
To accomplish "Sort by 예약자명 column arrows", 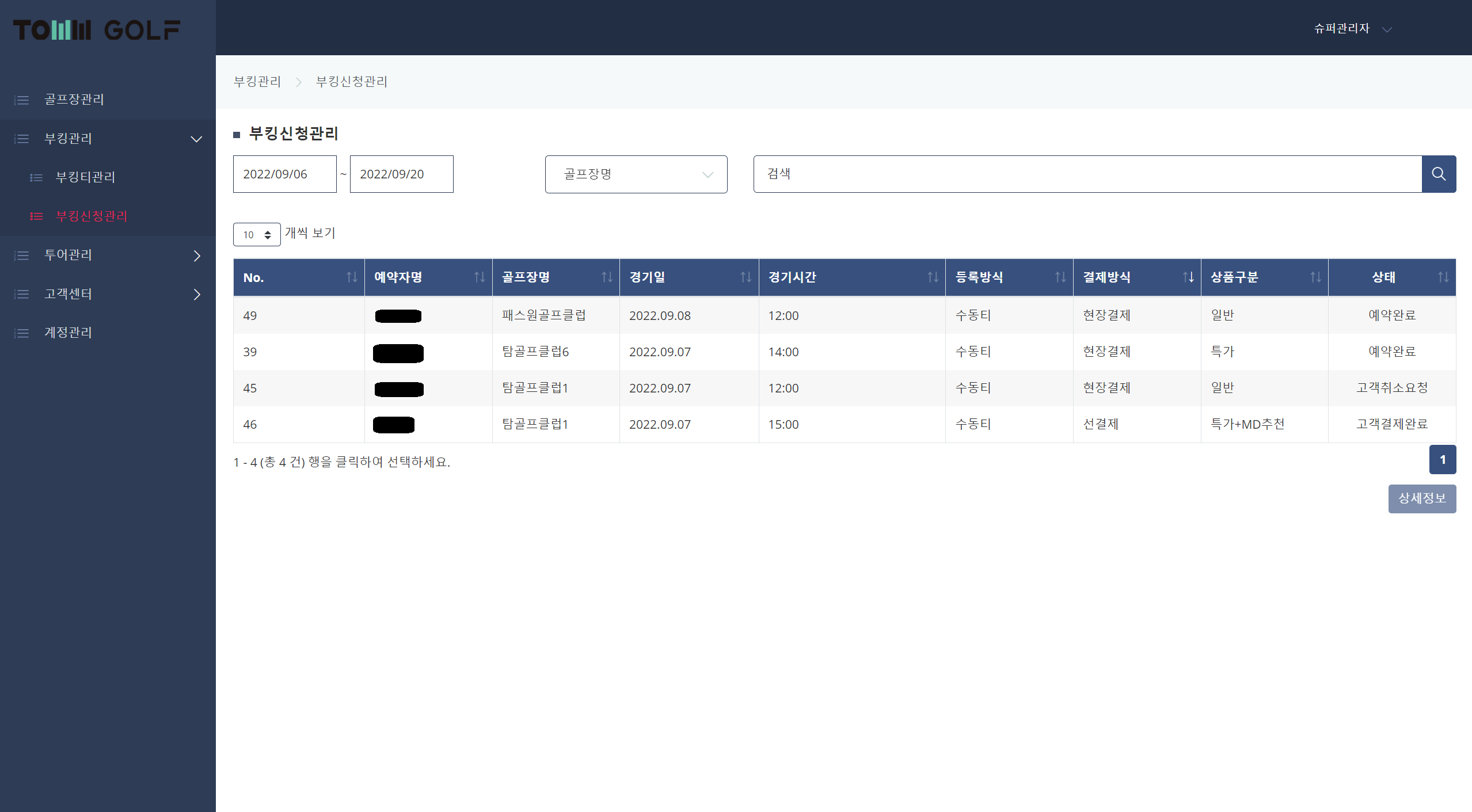I will [479, 277].
